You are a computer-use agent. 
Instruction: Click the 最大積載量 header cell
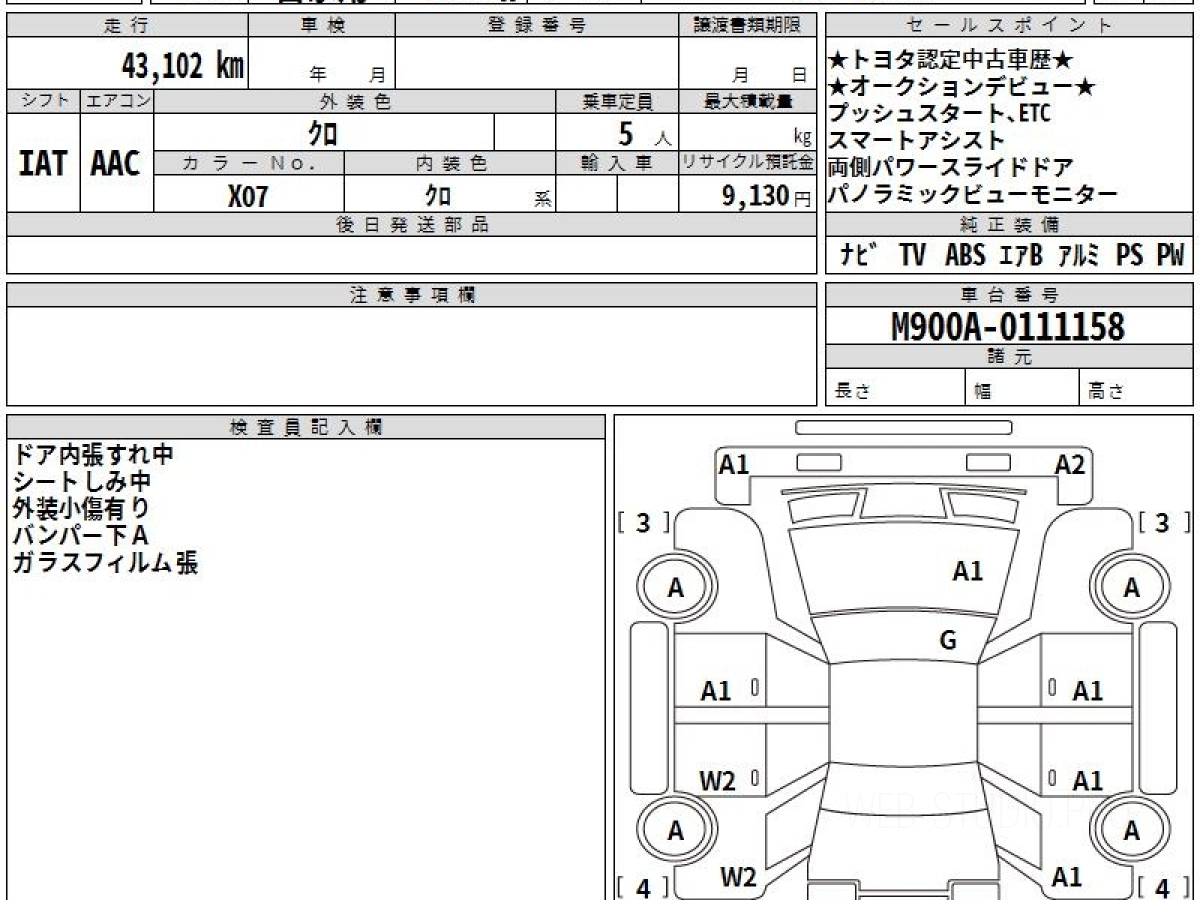[x=748, y=101]
